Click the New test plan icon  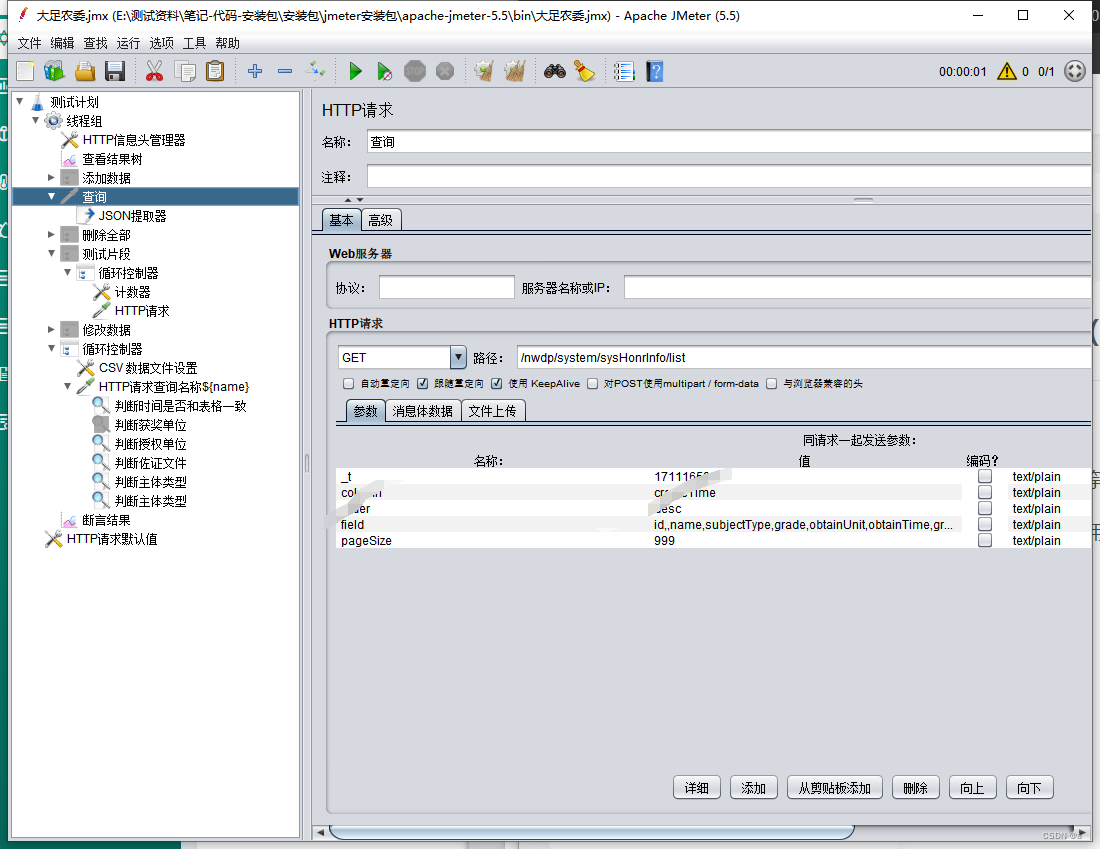click(x=25, y=71)
